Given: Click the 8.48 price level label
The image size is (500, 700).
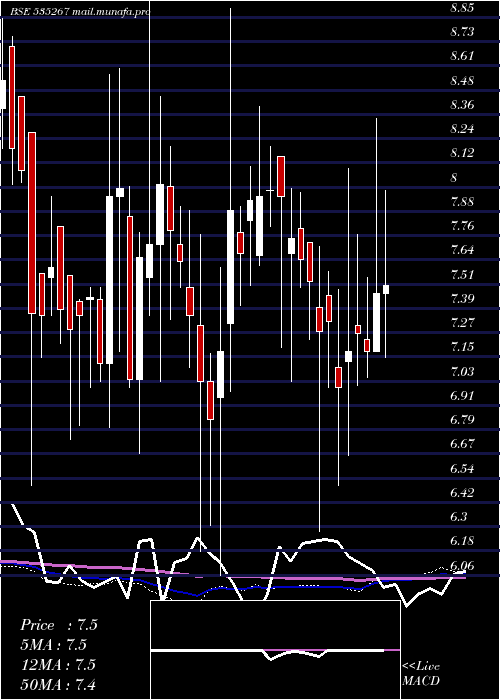Looking at the screenshot, I should point(462,81).
